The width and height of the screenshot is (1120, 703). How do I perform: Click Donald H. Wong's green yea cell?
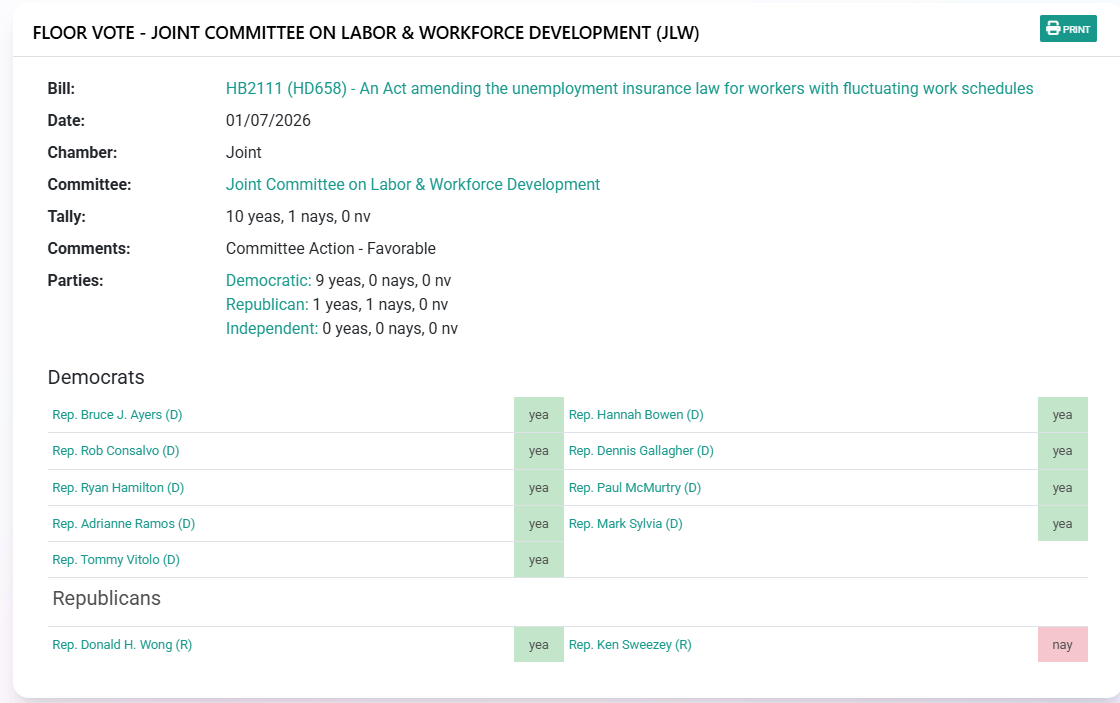tap(539, 645)
